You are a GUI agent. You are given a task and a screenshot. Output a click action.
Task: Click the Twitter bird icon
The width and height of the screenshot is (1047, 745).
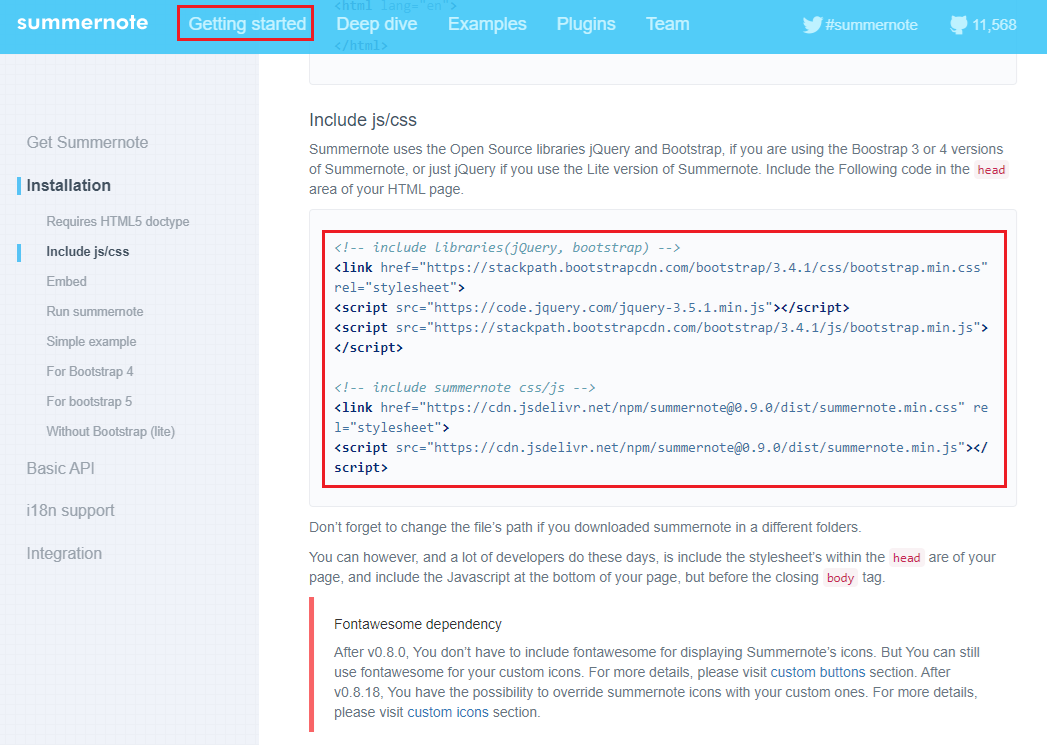[x=812, y=25]
